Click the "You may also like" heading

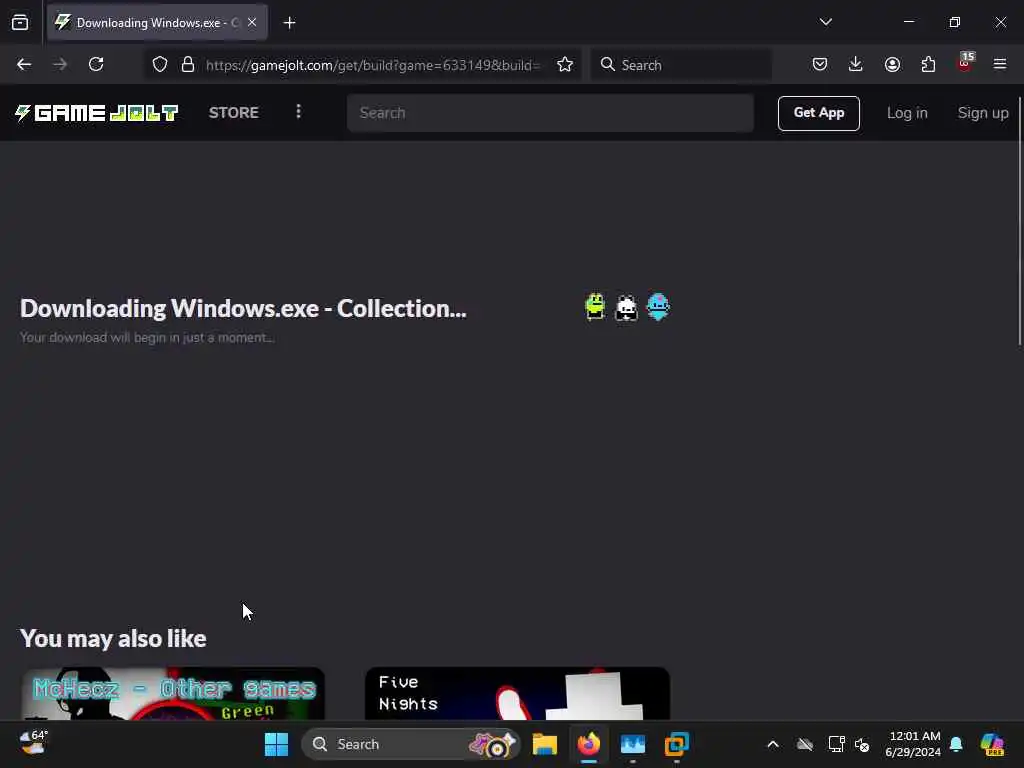(113, 639)
